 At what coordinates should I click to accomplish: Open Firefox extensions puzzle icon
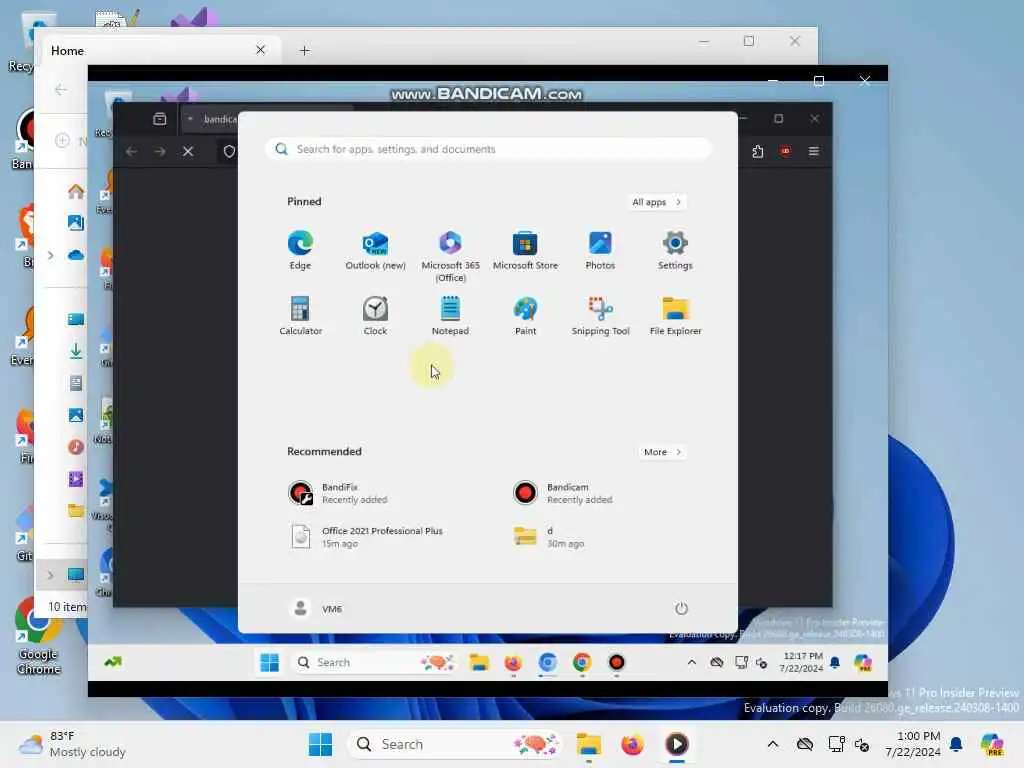758,152
